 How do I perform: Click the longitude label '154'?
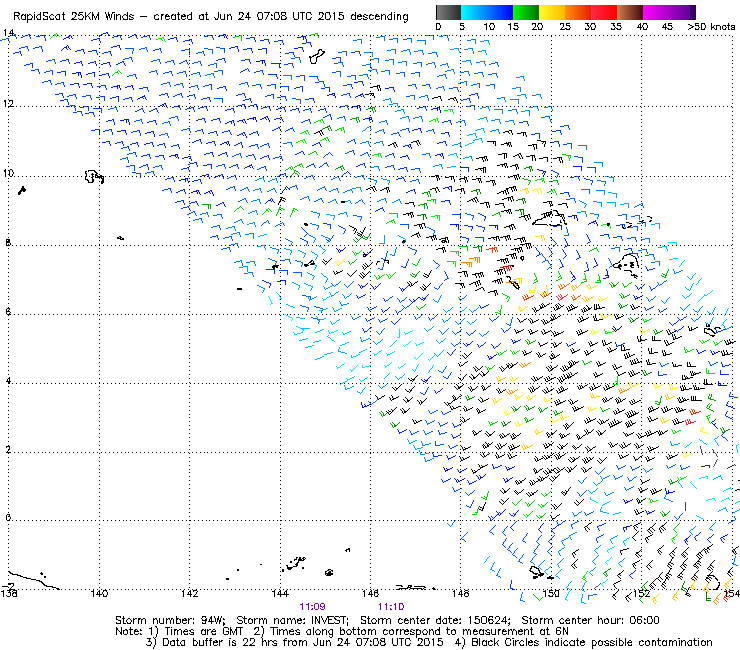click(x=731, y=593)
